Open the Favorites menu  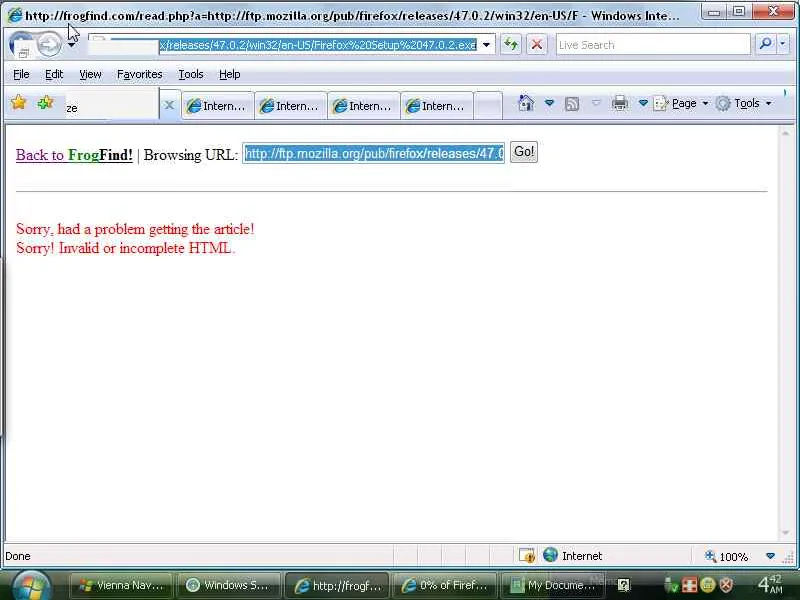tap(140, 74)
